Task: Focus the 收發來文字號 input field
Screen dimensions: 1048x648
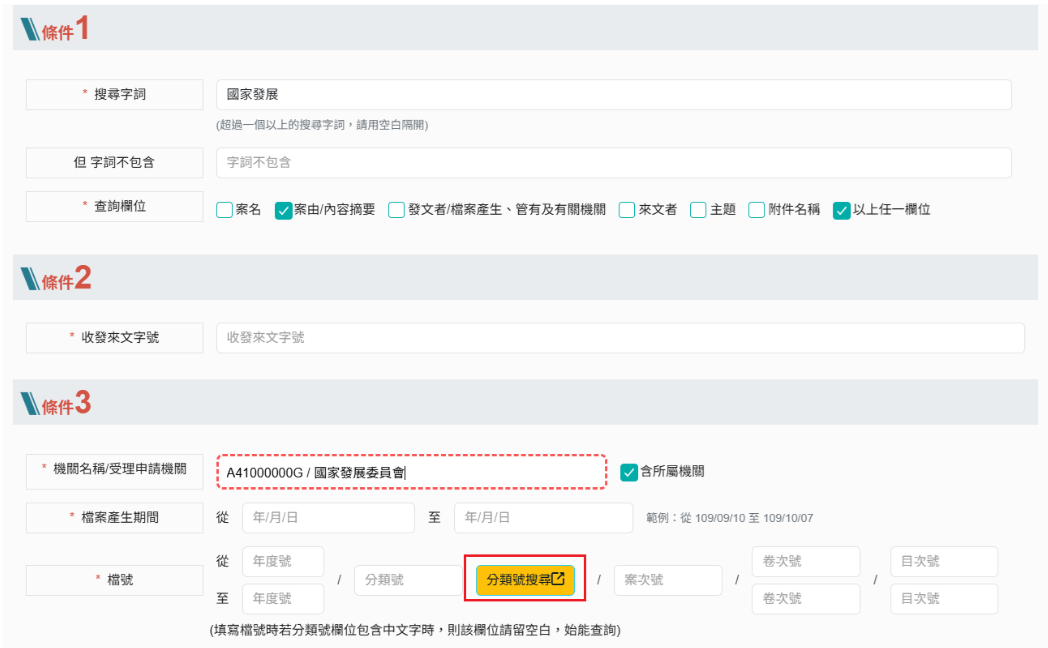Action: [x=620, y=338]
